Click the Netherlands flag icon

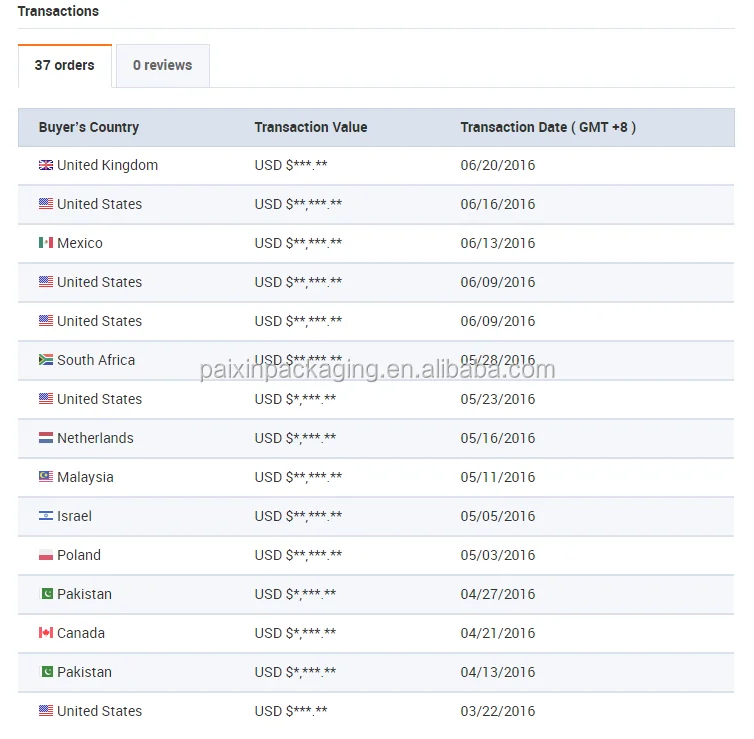click(x=46, y=438)
